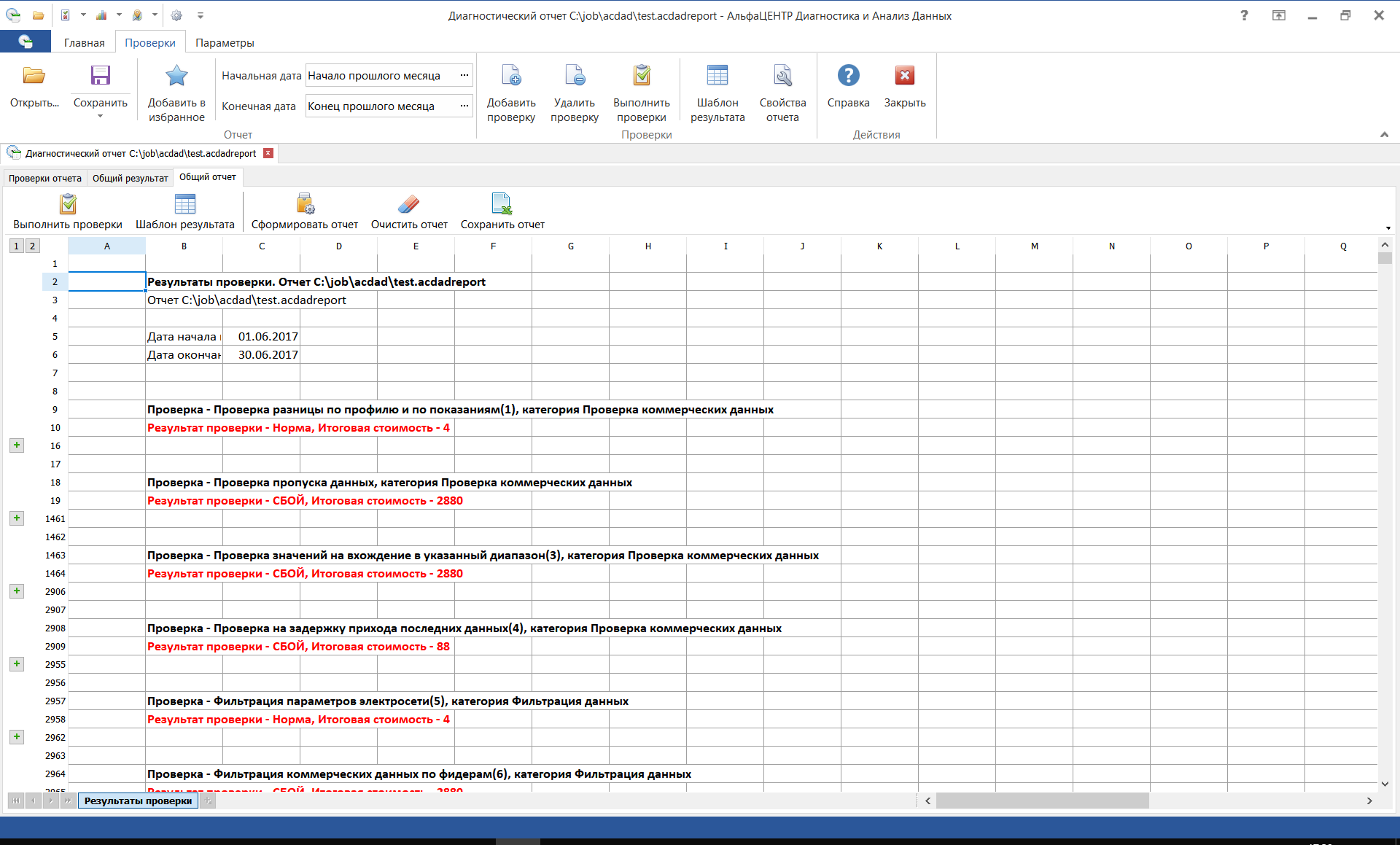Click the Закрыть button in Действия group
The height and width of the screenshot is (845, 1400).
tap(904, 86)
